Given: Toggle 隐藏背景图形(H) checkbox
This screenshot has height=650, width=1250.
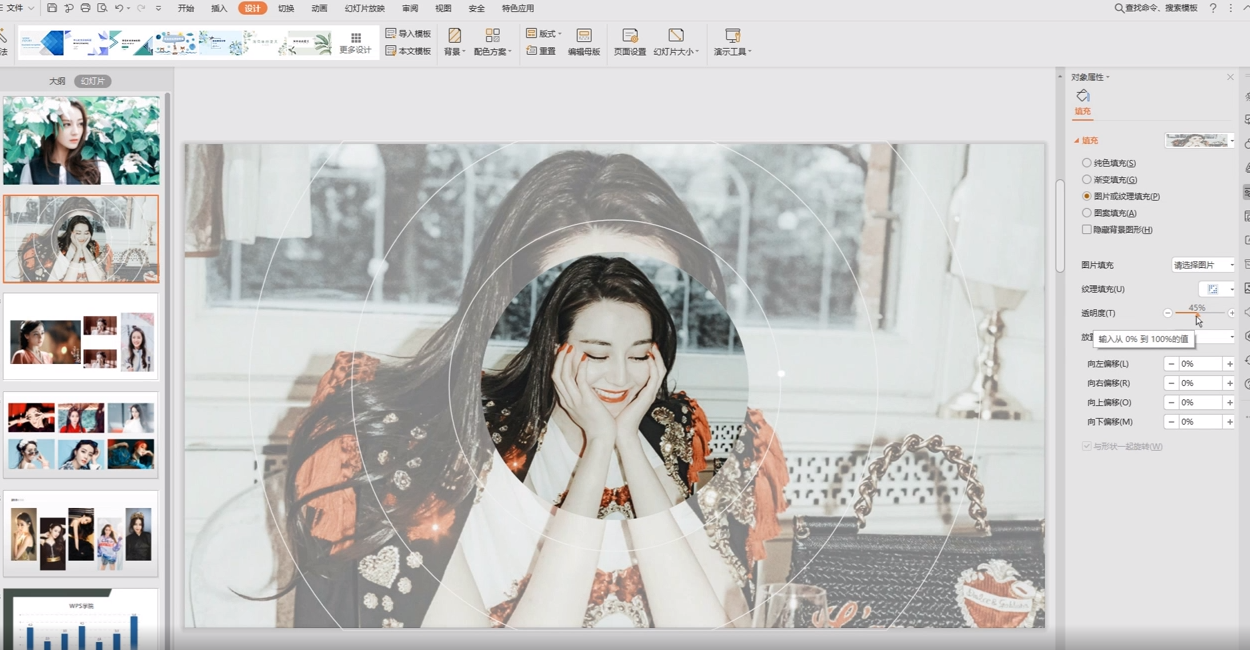Looking at the screenshot, I should tap(1087, 230).
